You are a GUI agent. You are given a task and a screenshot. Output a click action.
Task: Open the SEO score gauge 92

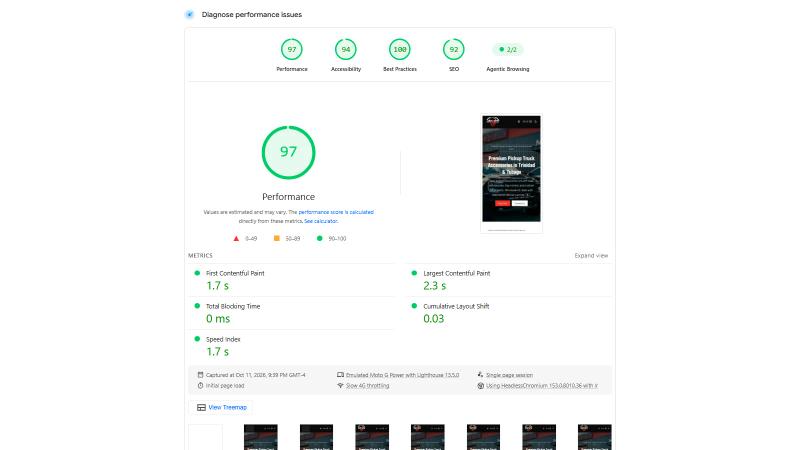[x=454, y=49]
